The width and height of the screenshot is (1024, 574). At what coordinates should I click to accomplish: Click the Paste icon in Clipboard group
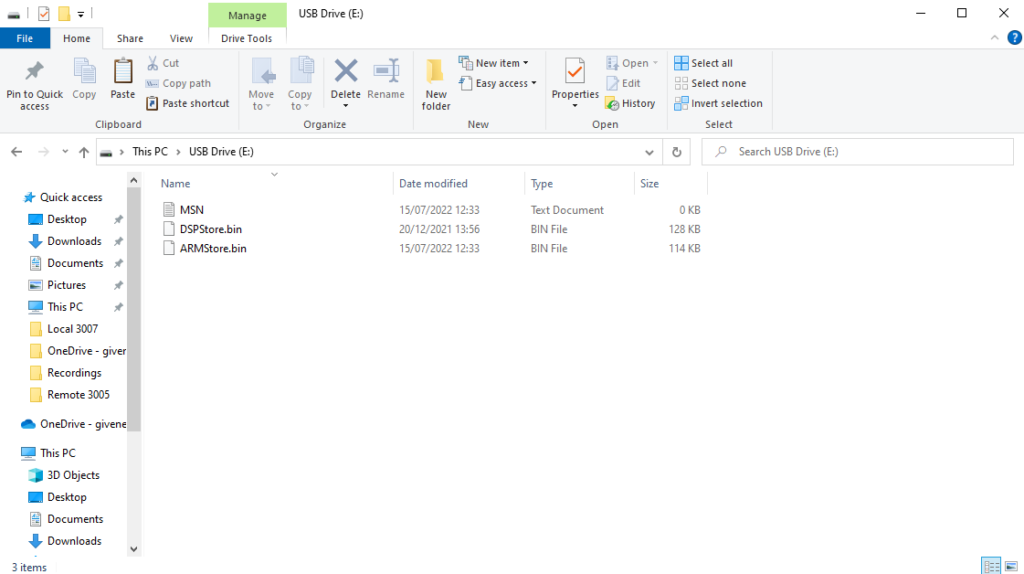point(123,72)
